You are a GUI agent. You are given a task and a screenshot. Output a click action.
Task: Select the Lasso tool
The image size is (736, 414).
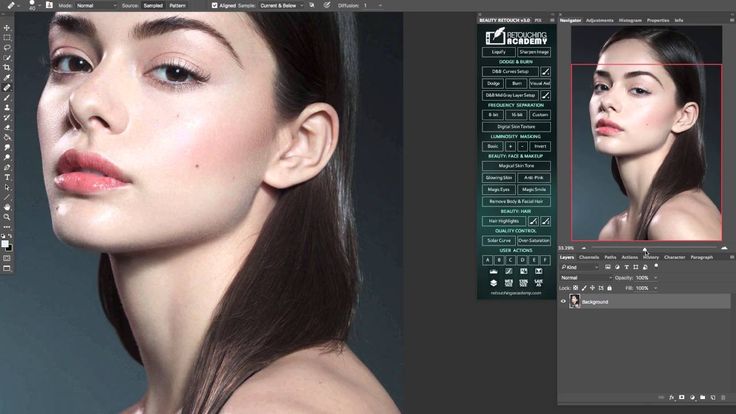pos(7,47)
